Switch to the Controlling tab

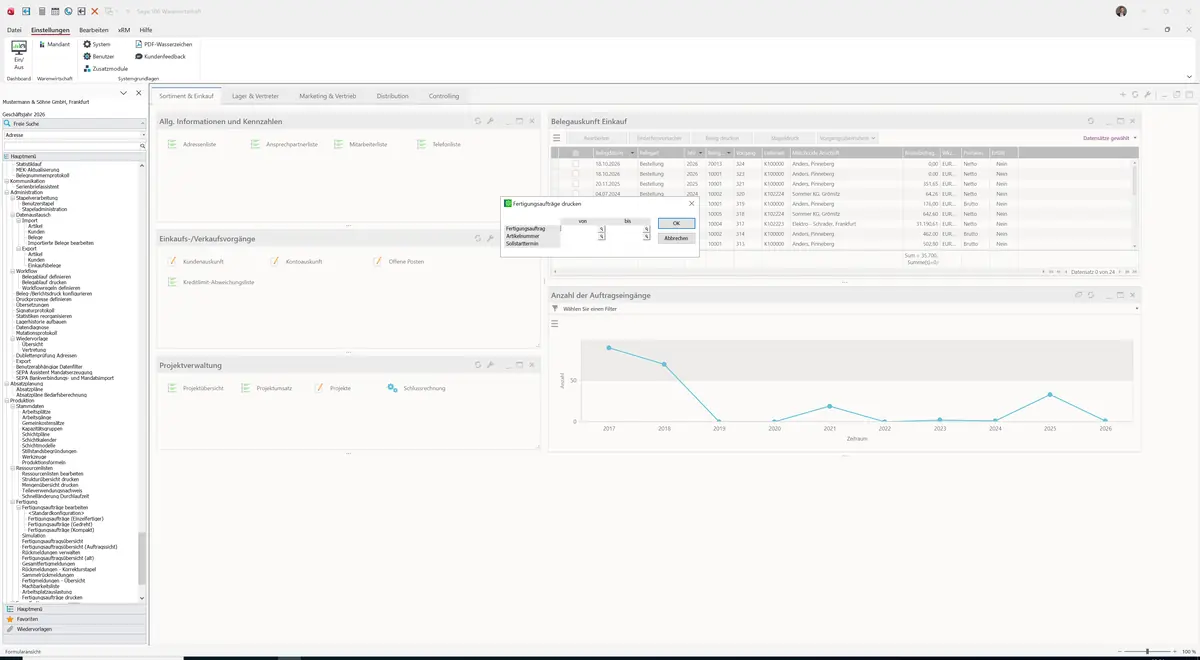444,96
